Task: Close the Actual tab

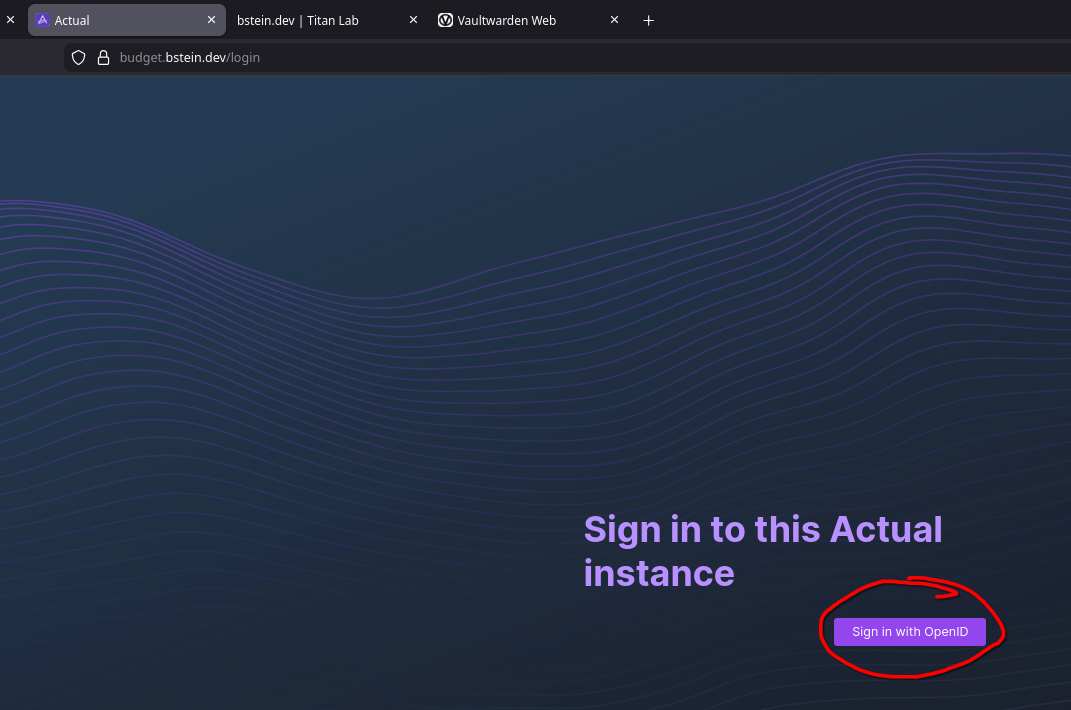Action: 211,20
